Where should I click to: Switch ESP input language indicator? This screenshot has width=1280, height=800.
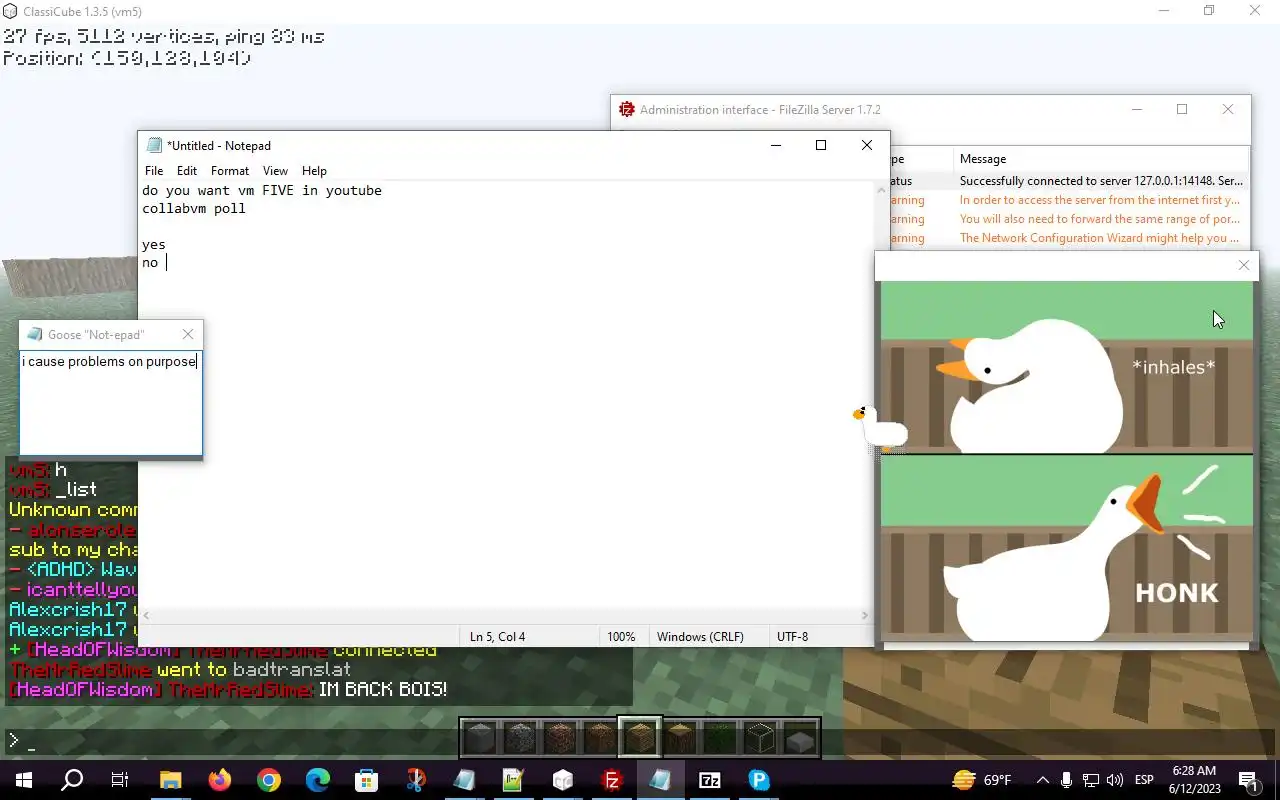pyautogui.click(x=1144, y=780)
